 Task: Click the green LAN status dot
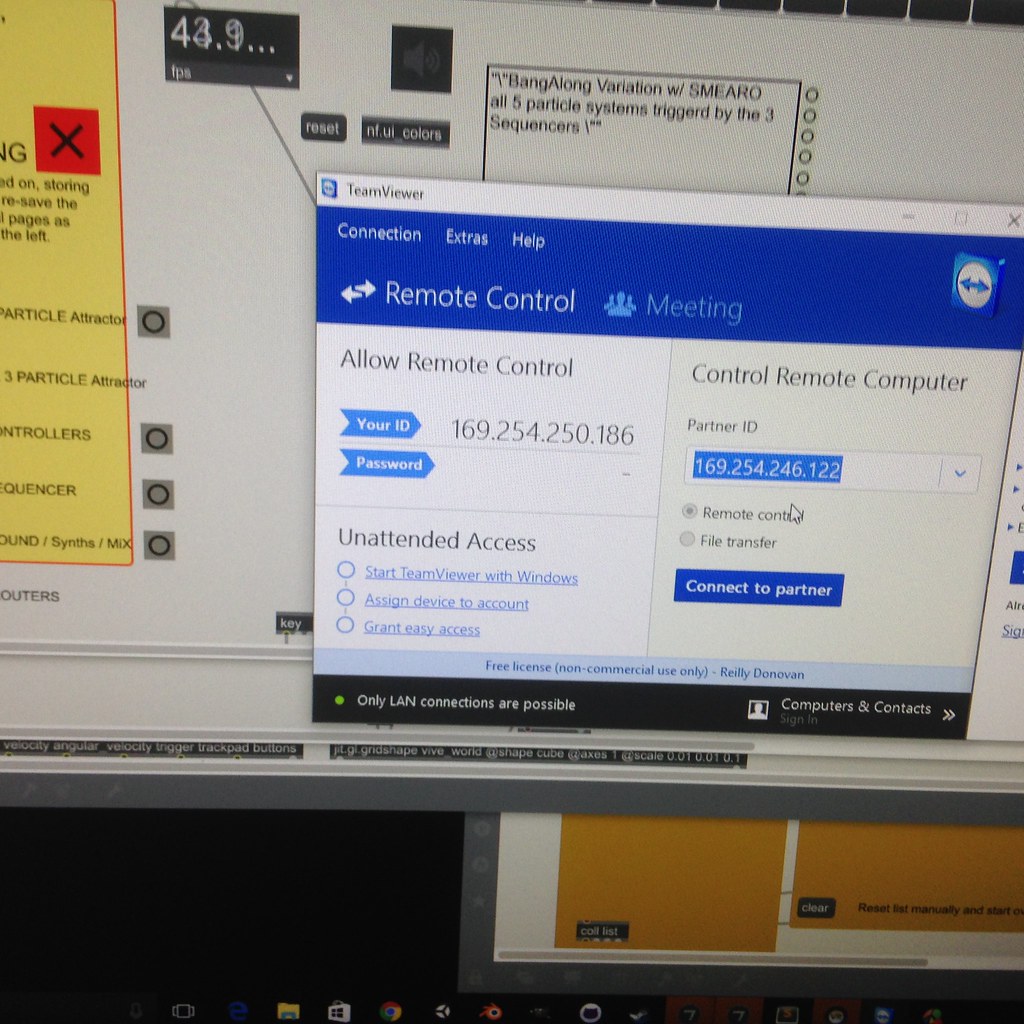(339, 700)
